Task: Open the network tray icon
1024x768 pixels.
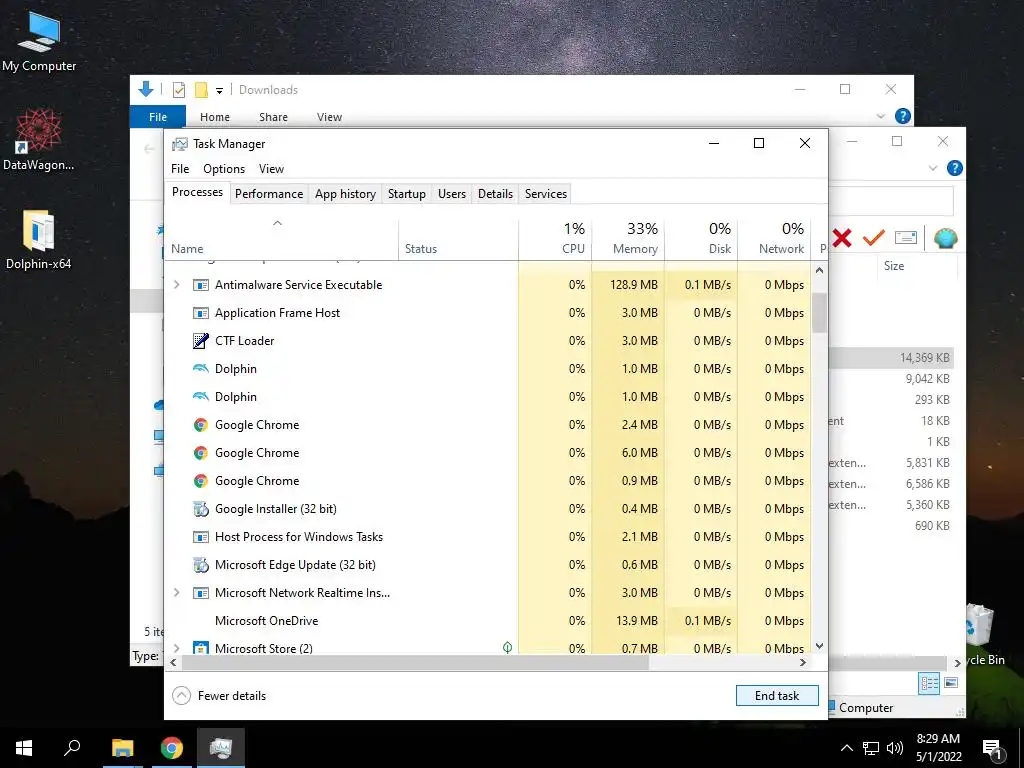Action: point(871,748)
